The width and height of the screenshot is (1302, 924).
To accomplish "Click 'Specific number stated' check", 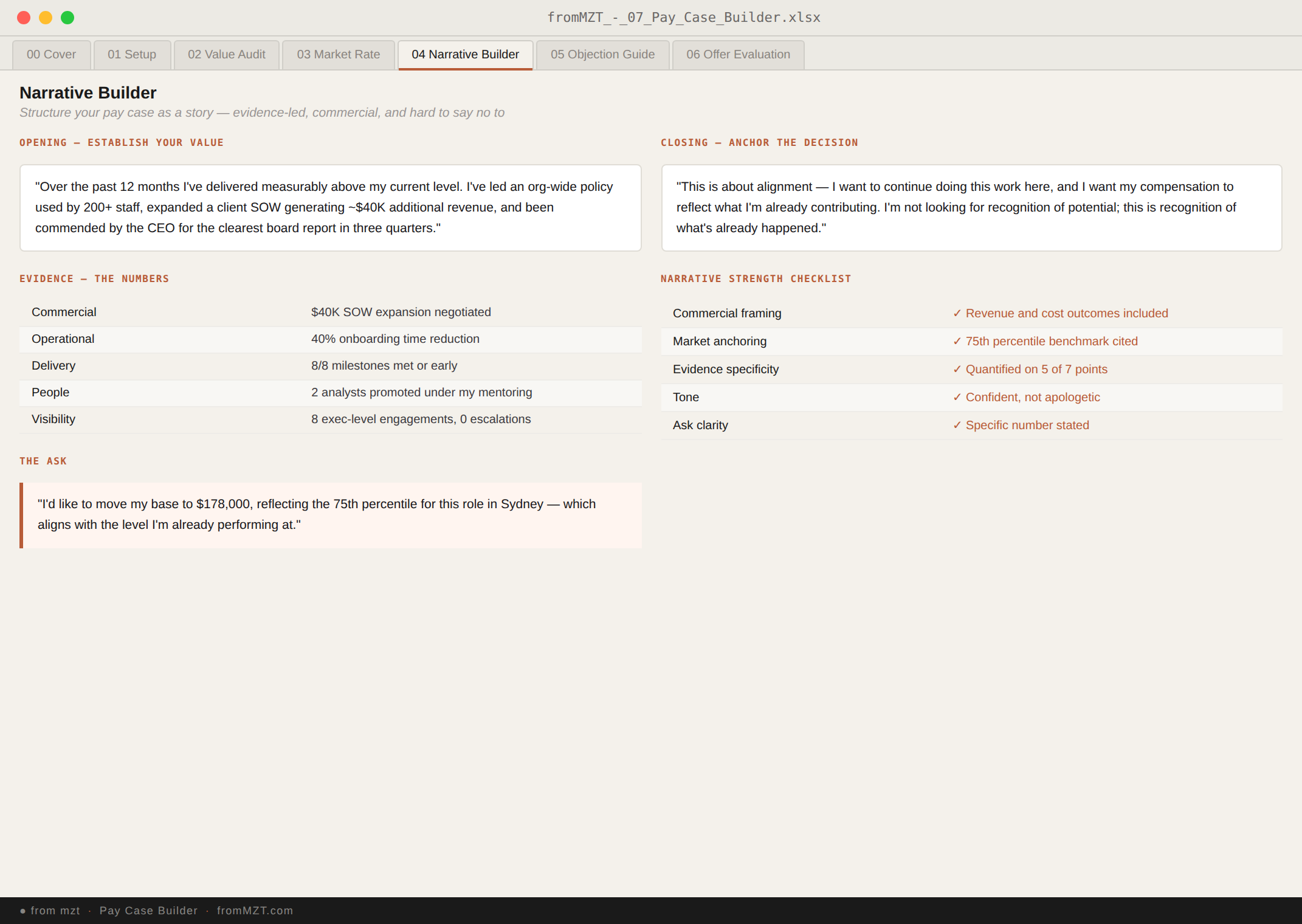I will (x=1021, y=426).
